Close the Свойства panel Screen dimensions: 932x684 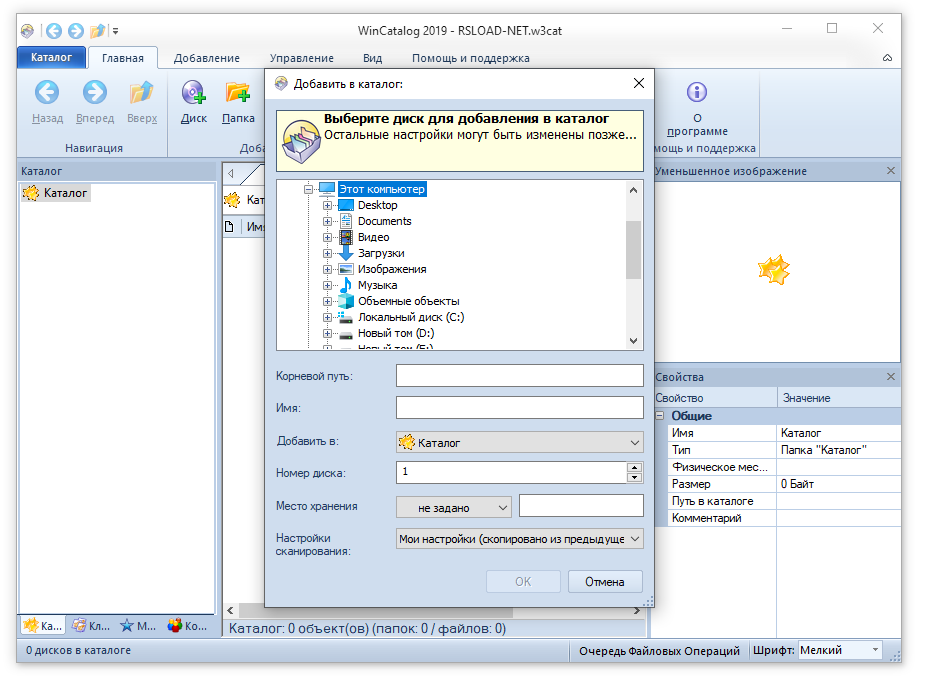pos(890,376)
